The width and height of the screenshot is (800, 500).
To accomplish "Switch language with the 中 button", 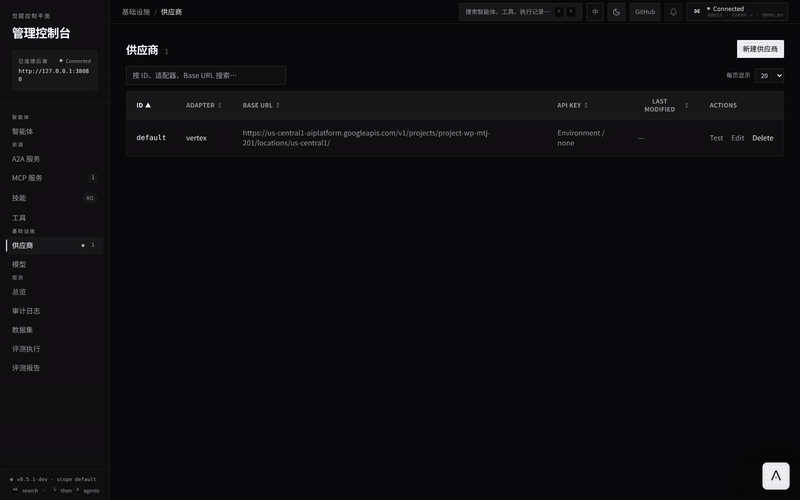I will click(595, 12).
